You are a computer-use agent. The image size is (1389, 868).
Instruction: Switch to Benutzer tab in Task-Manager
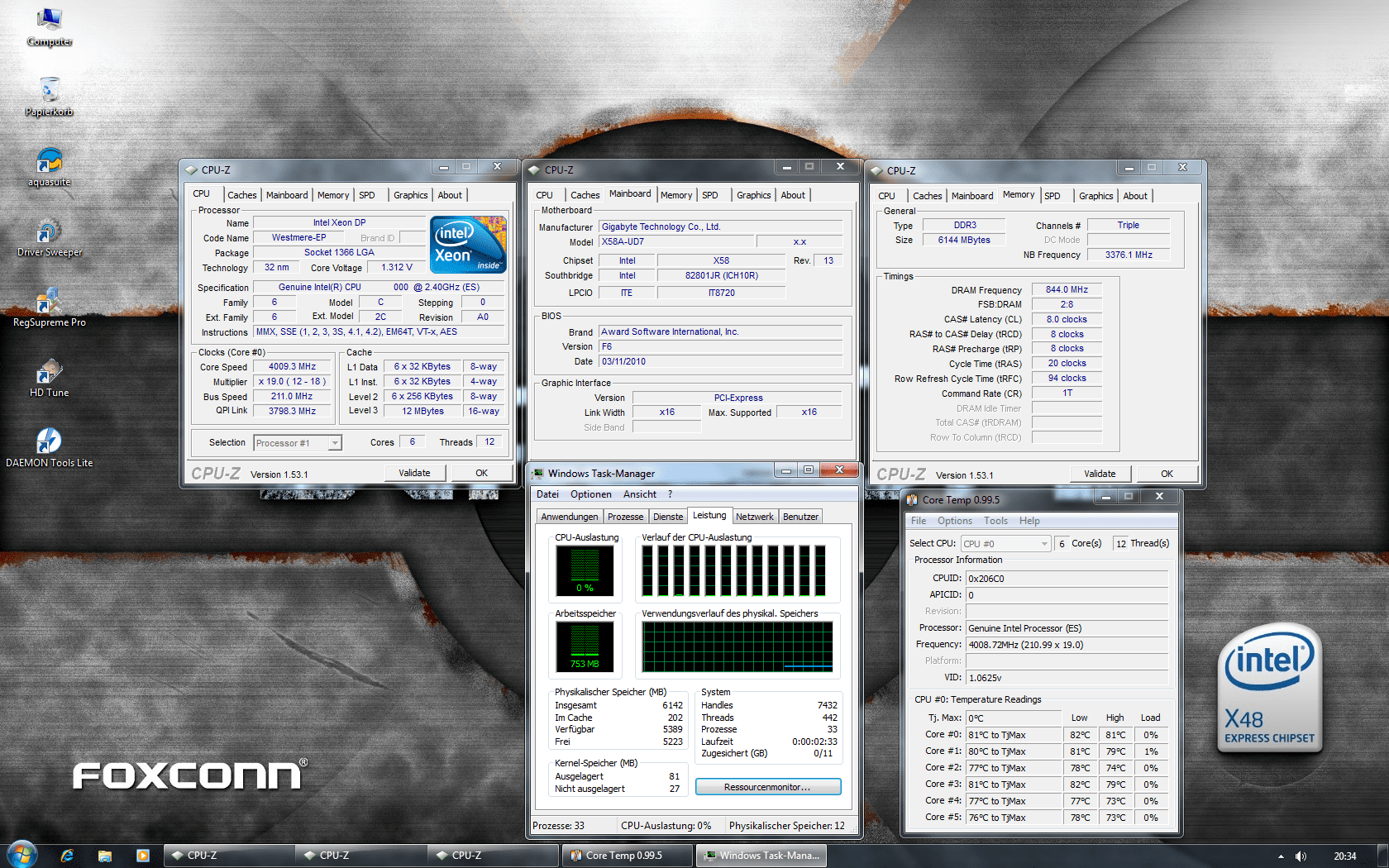pyautogui.click(x=800, y=517)
